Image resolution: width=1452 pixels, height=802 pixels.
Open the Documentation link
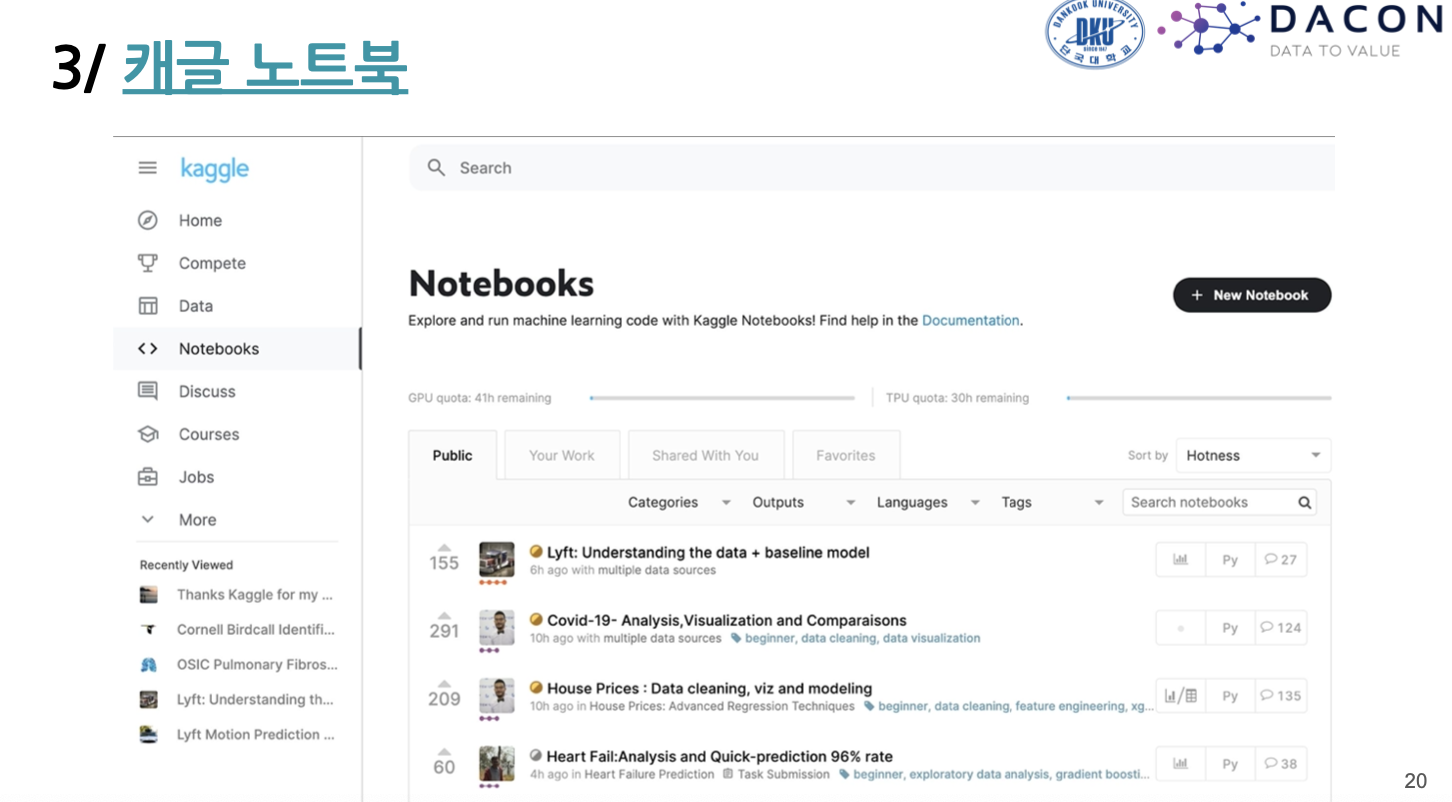click(x=970, y=321)
